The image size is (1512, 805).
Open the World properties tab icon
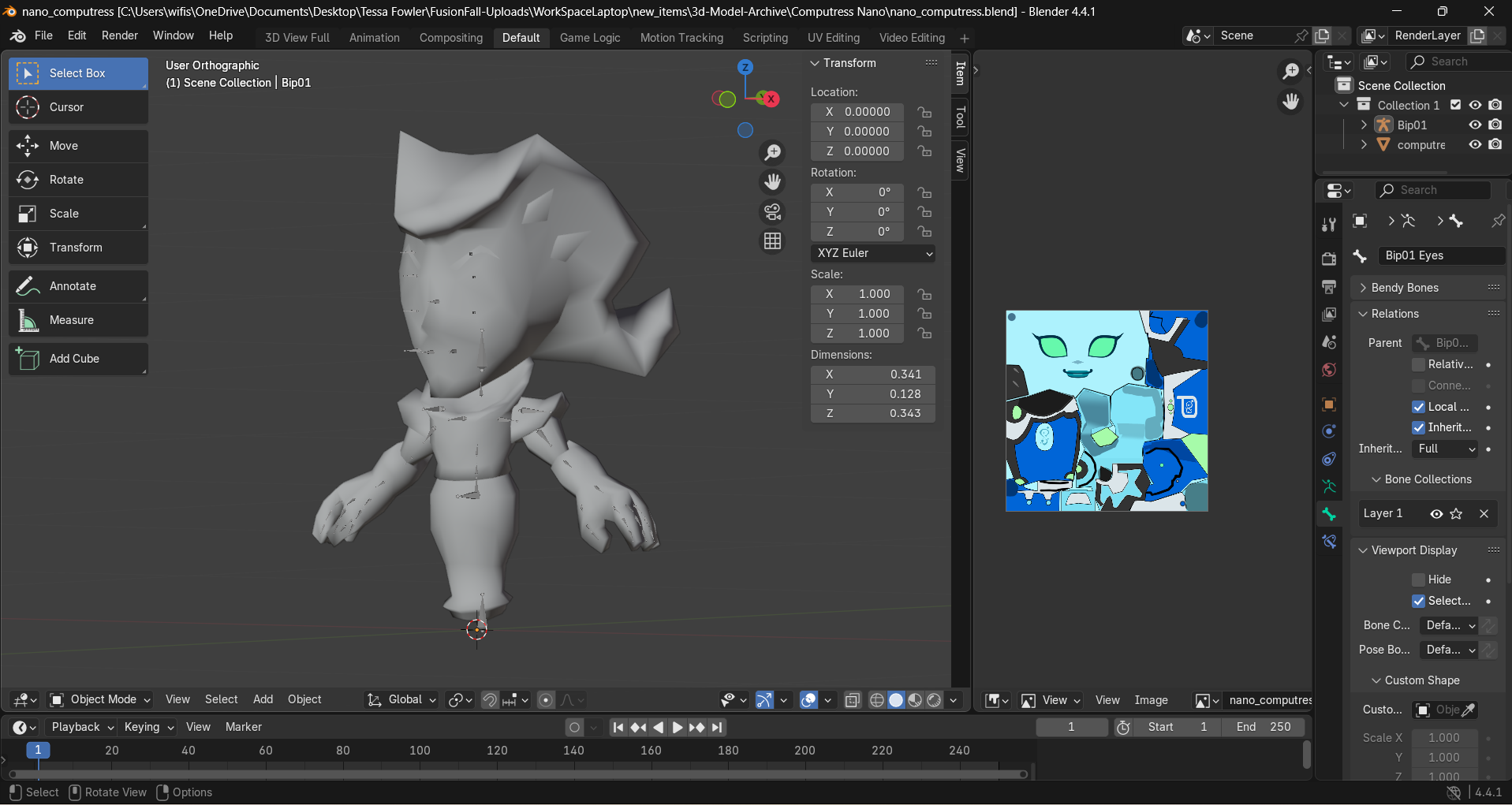pyautogui.click(x=1329, y=371)
